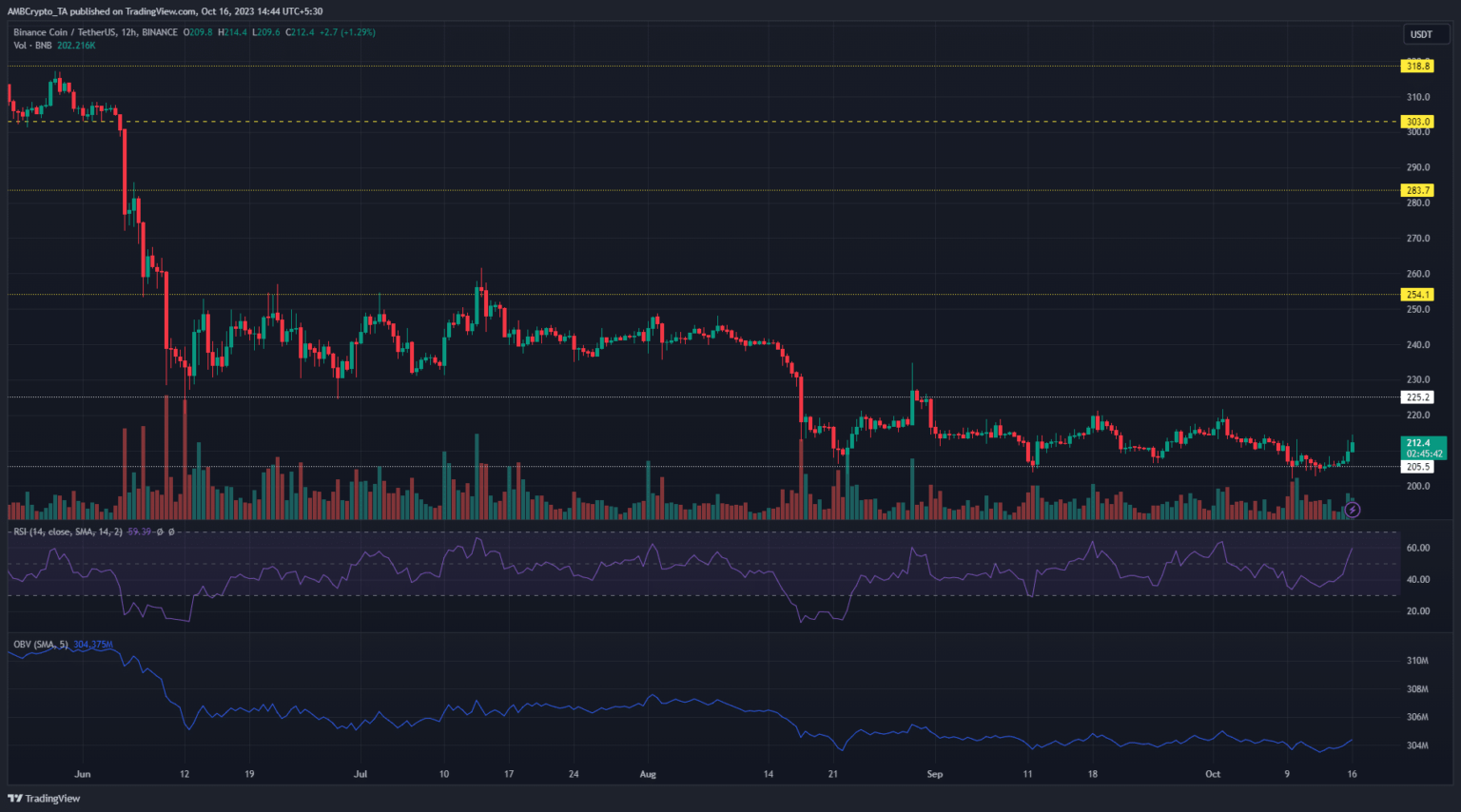Screen dimensions: 1461x812
Task: Click the TradingView logo in the footer
Action: (x=44, y=799)
